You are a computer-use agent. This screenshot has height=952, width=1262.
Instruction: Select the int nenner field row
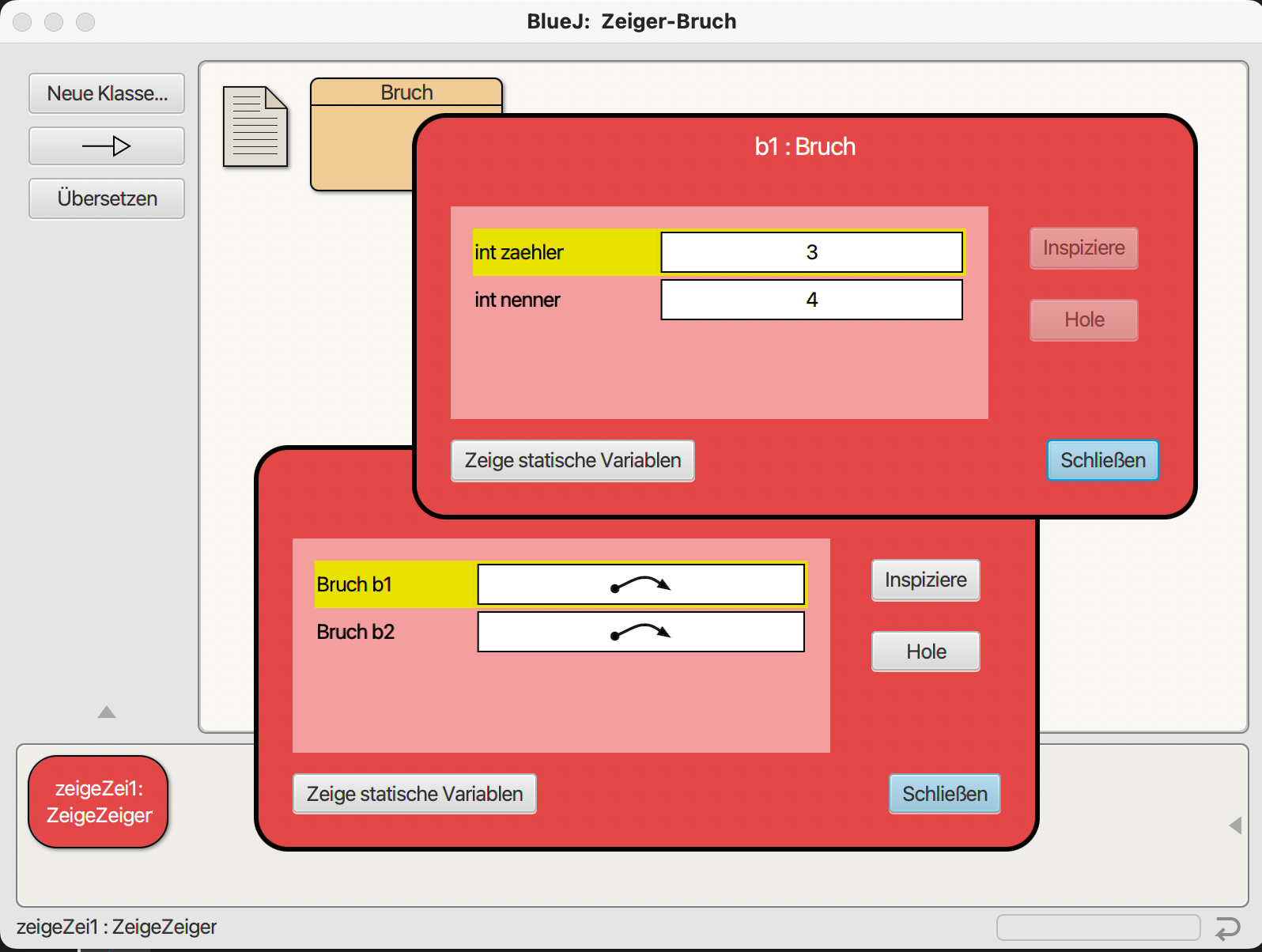point(719,300)
